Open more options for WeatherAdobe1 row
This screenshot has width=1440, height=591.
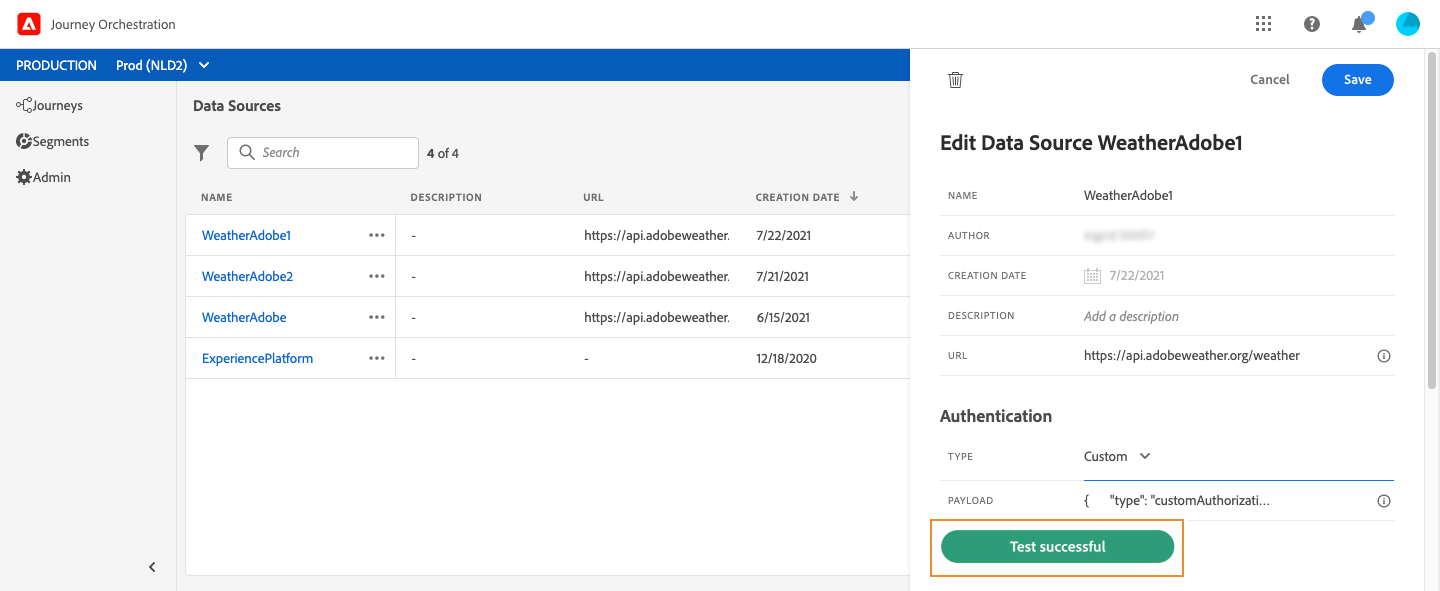tap(377, 235)
